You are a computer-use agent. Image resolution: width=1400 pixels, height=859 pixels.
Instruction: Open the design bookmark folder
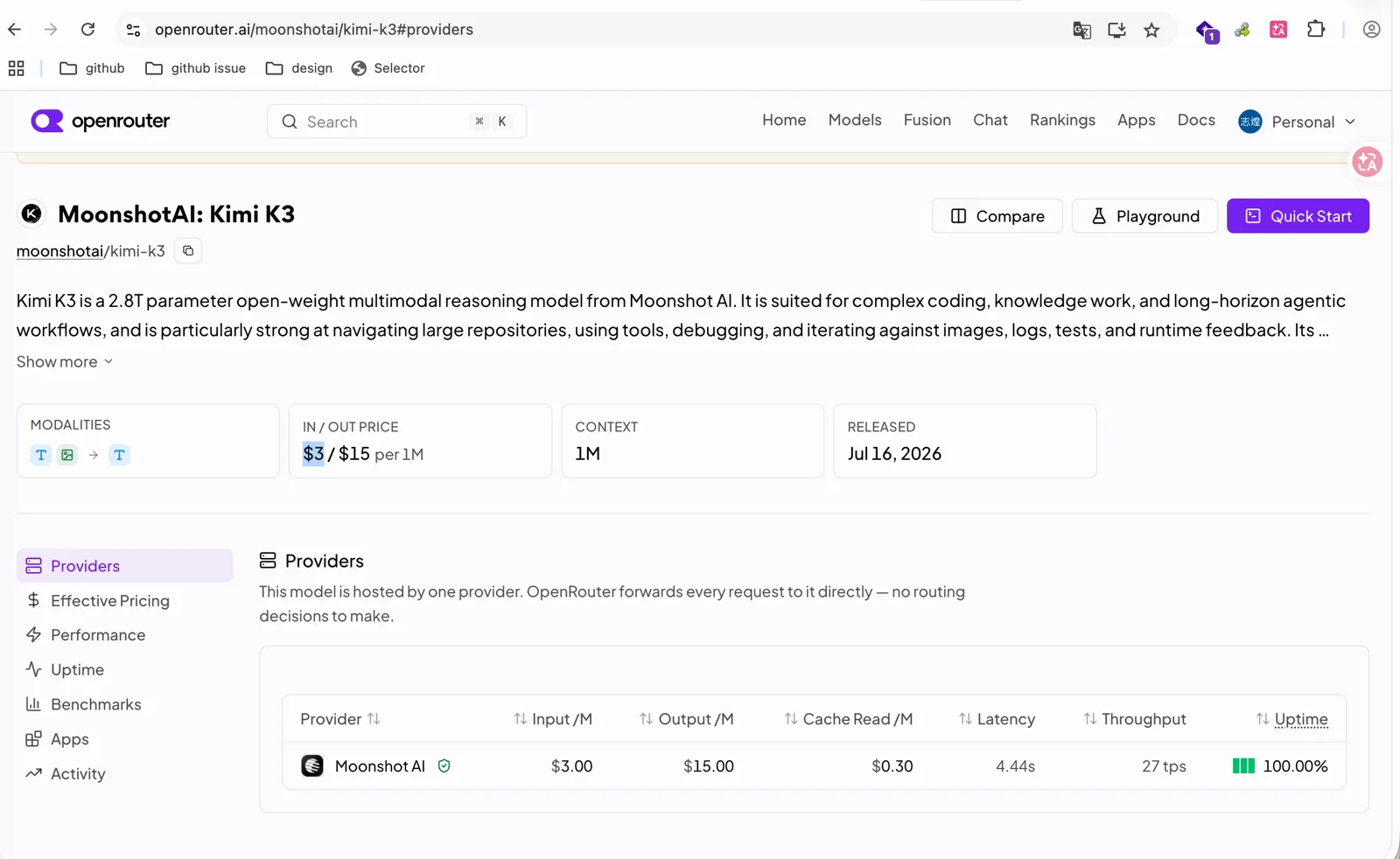(x=298, y=68)
